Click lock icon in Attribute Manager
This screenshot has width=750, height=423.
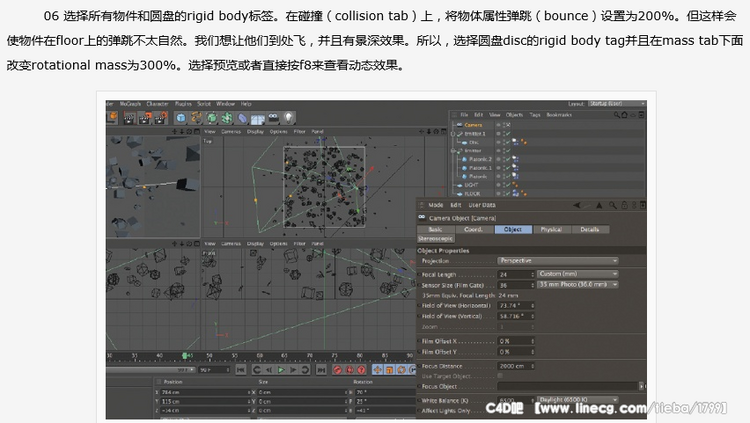pos(624,205)
